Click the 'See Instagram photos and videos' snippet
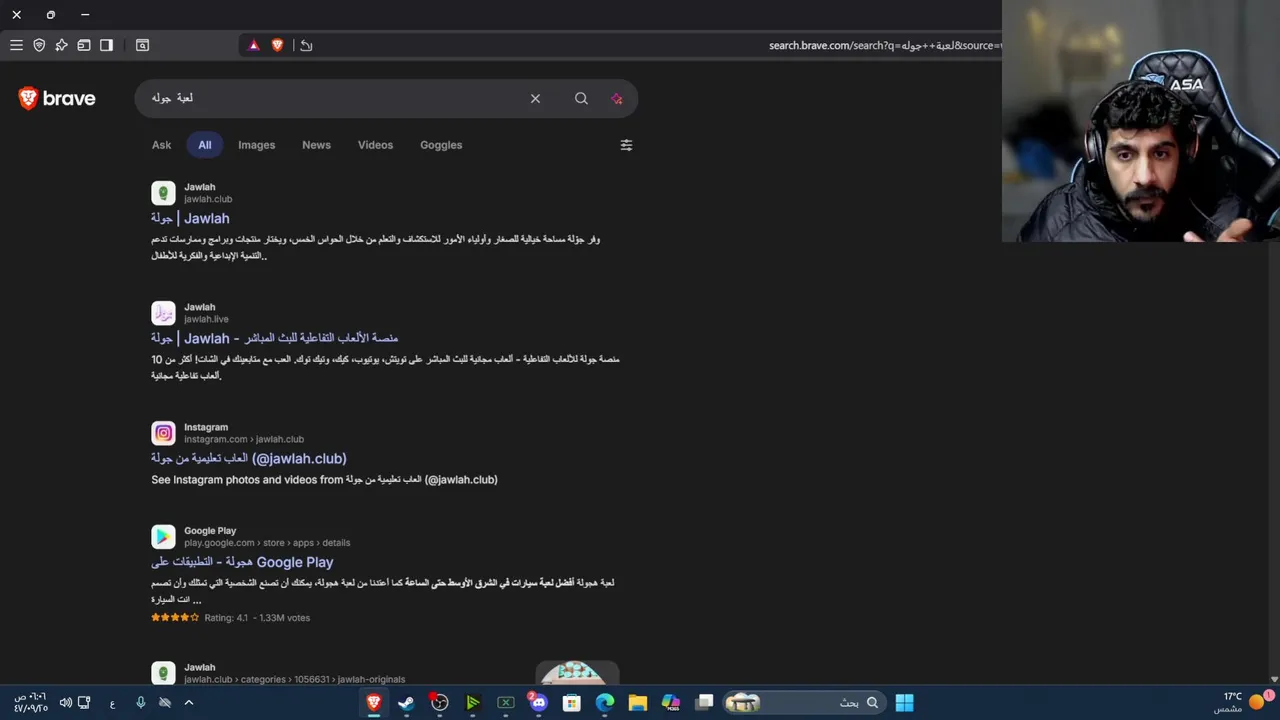 (324, 480)
